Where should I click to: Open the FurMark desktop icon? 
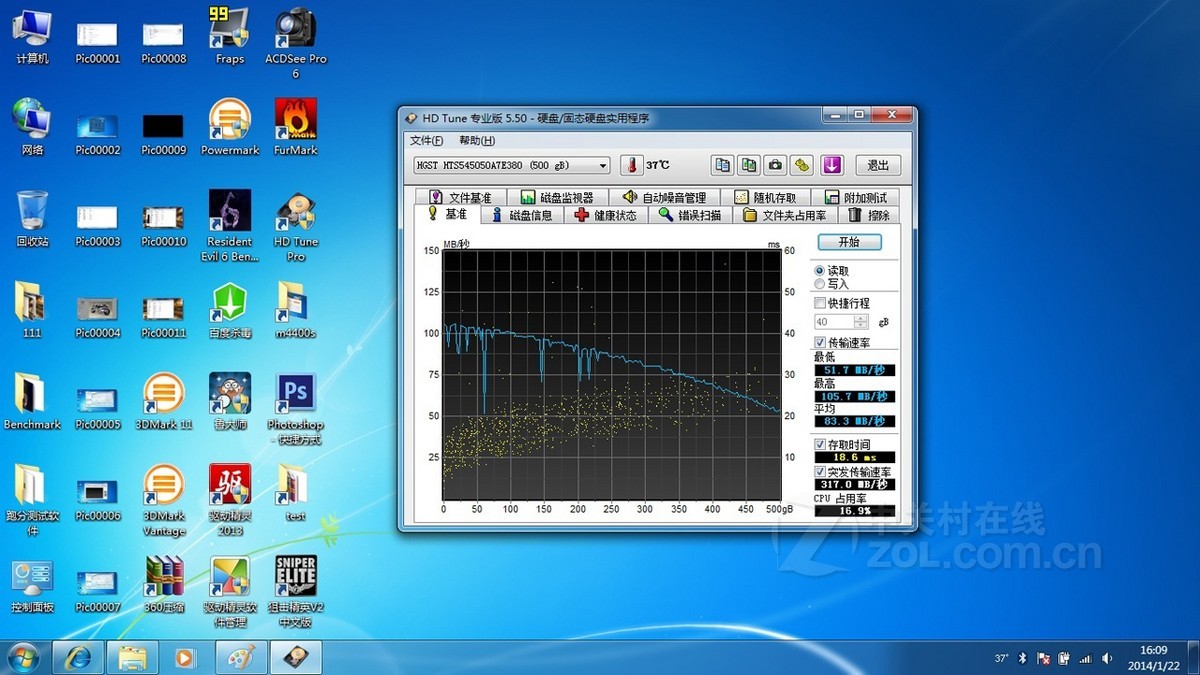click(295, 126)
